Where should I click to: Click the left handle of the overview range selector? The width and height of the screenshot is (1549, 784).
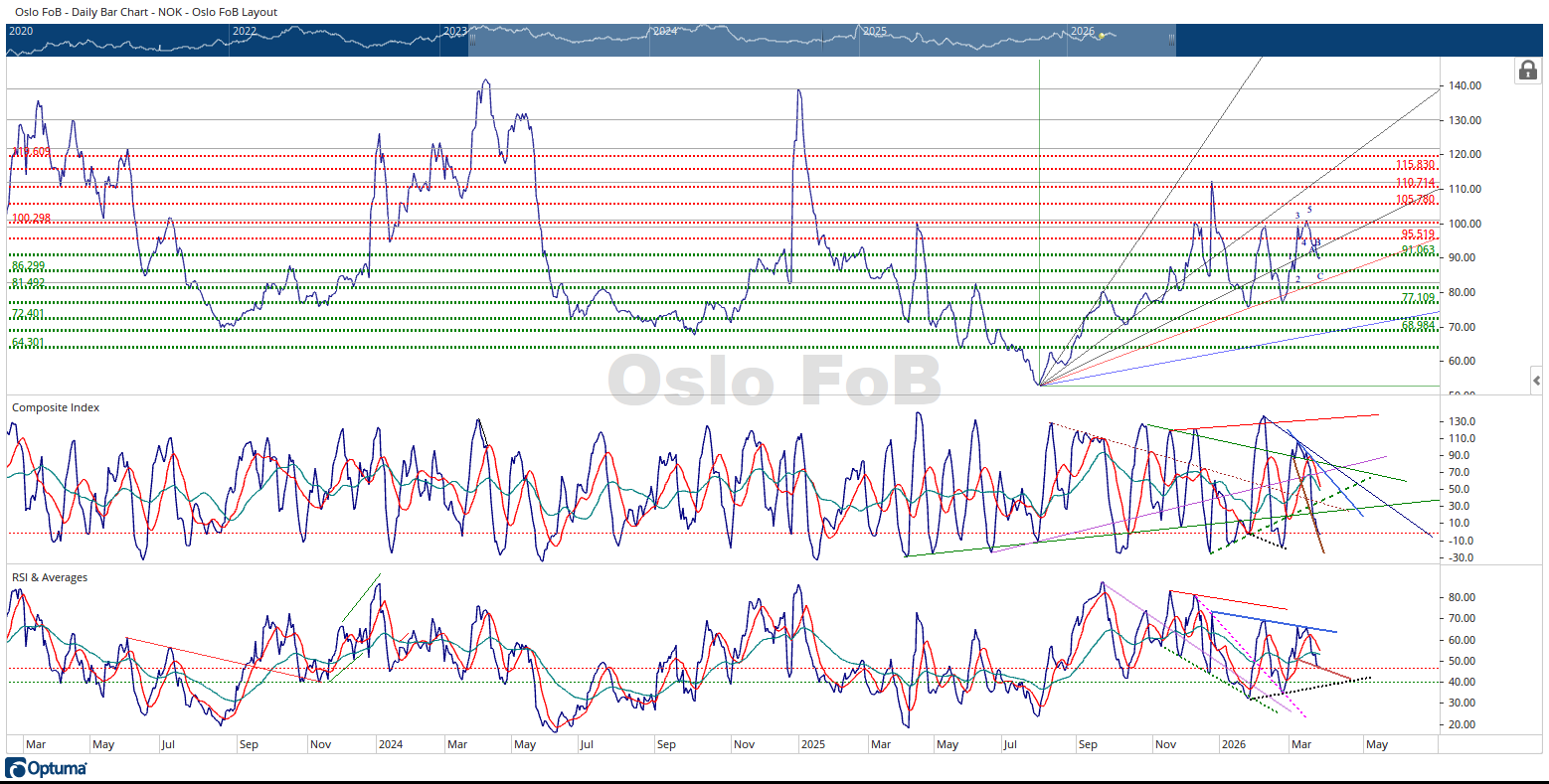[x=473, y=40]
